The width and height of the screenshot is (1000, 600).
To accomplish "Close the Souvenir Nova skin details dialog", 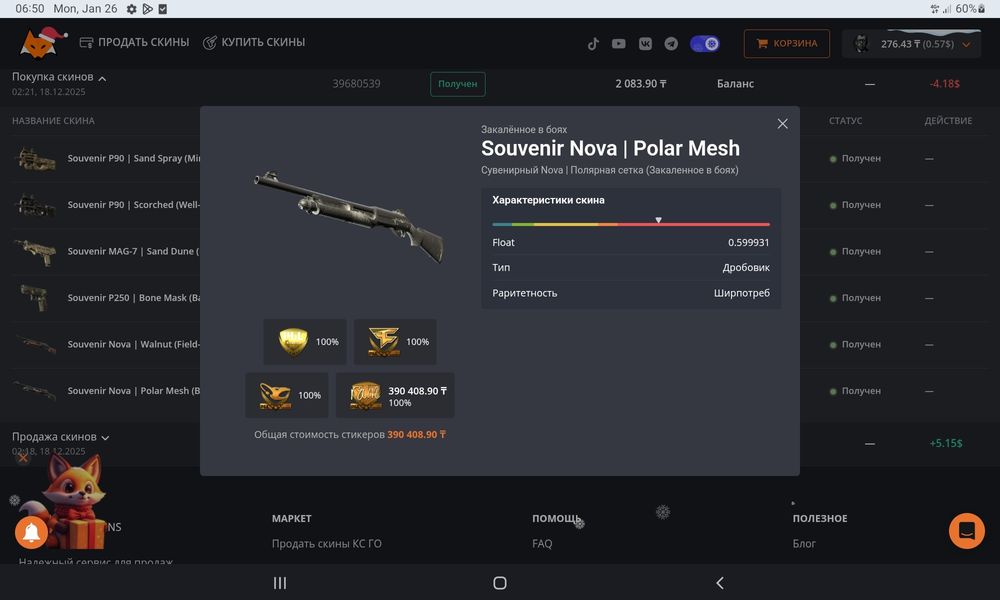I will pos(783,124).
